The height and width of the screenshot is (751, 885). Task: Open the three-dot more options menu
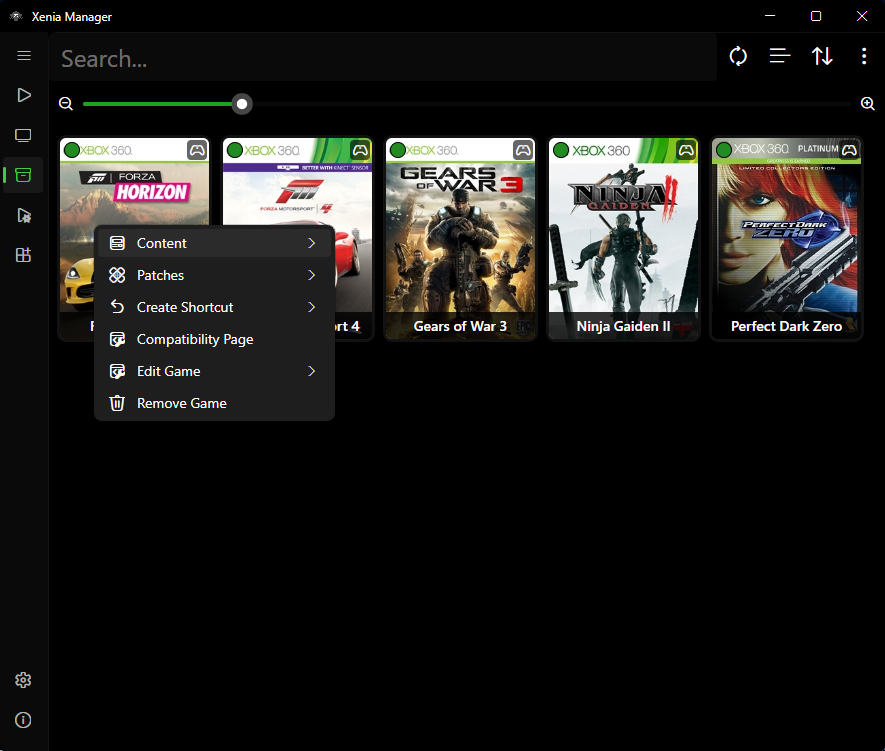[x=864, y=56]
